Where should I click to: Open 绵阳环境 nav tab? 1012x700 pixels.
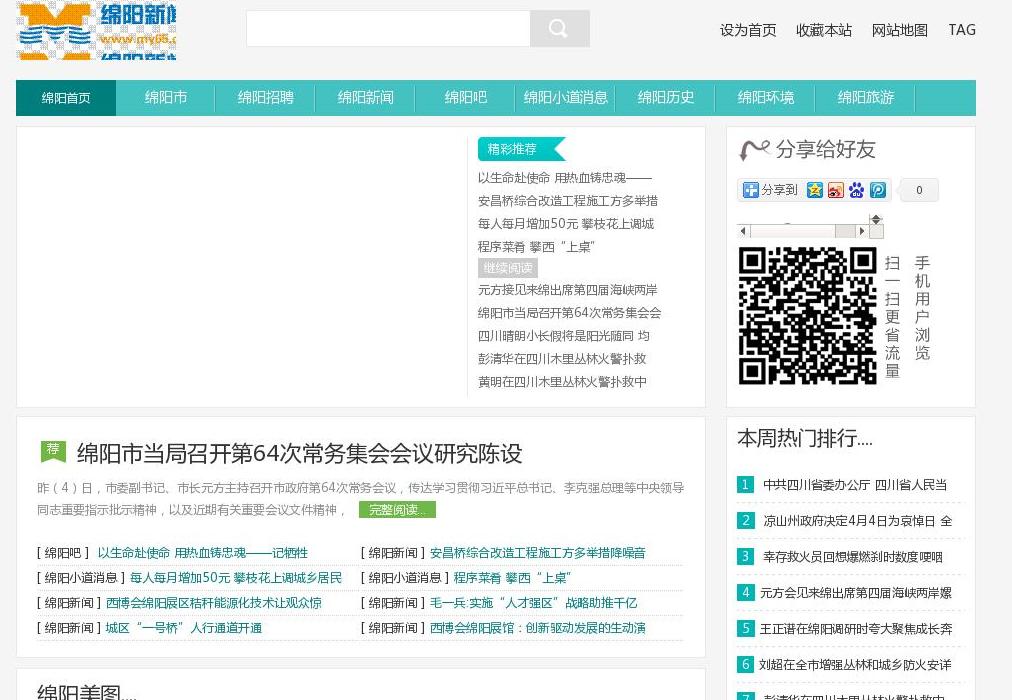point(765,98)
